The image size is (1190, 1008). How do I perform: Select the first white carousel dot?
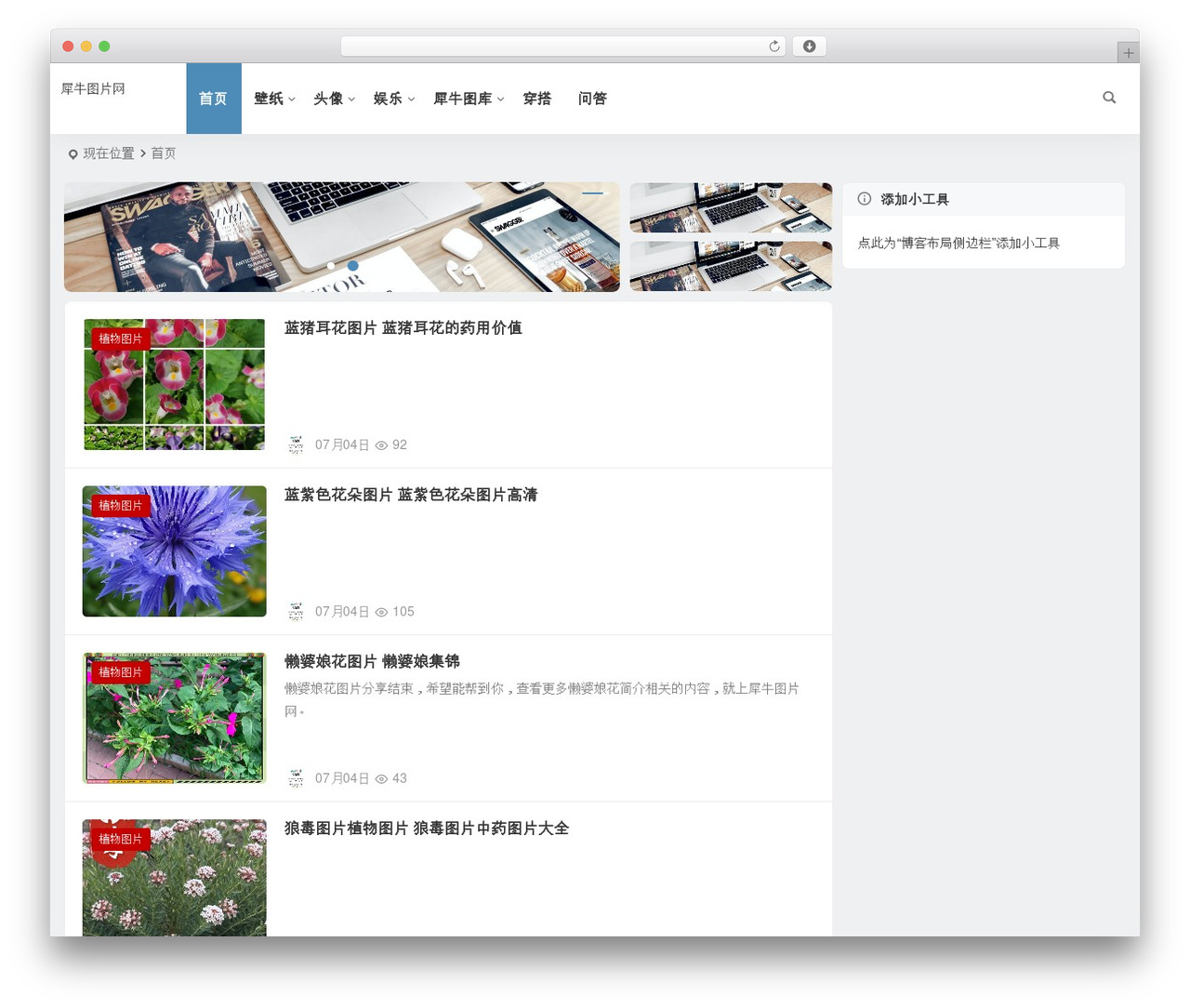coord(331,266)
